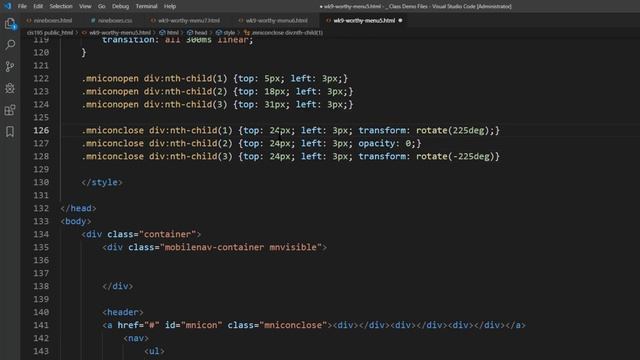Click the .mniconclose selector on line 127
The image size is (640, 360).
[x=113, y=144]
